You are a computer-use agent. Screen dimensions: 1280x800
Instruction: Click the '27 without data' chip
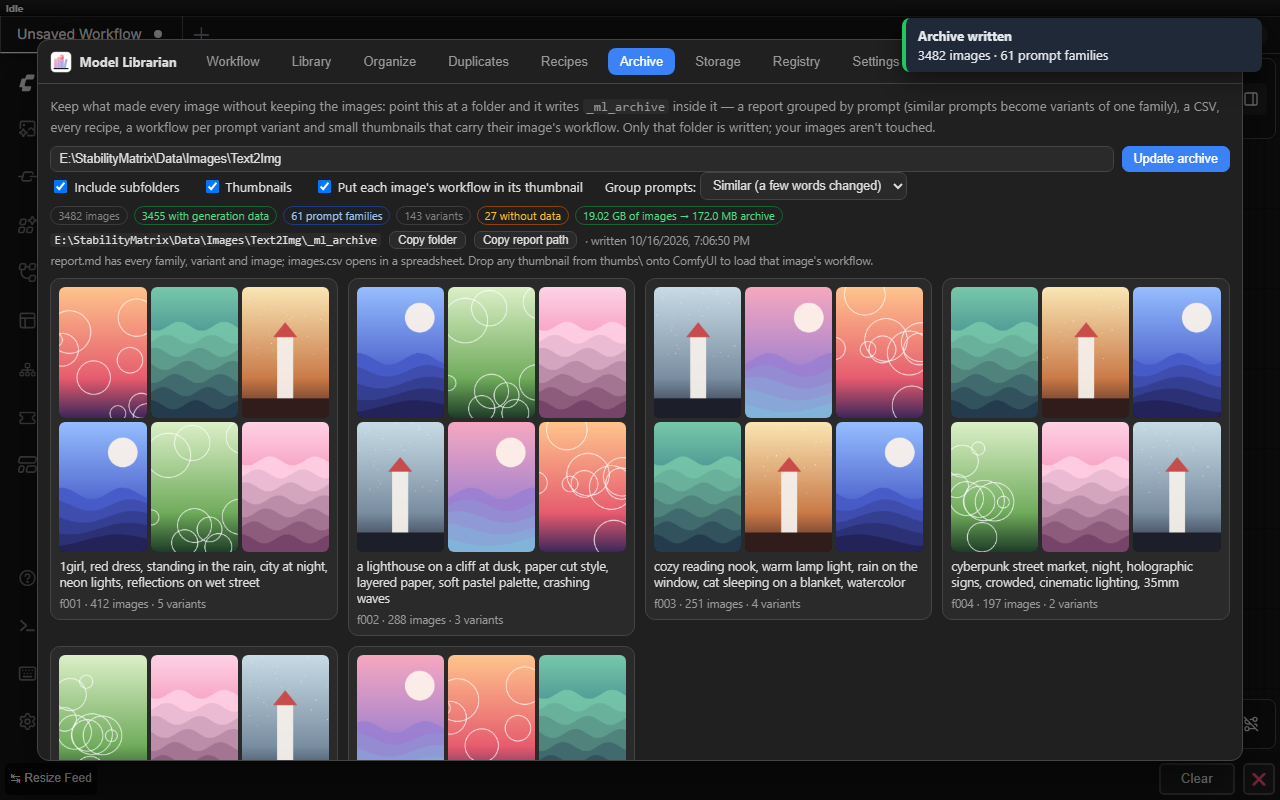click(x=522, y=216)
